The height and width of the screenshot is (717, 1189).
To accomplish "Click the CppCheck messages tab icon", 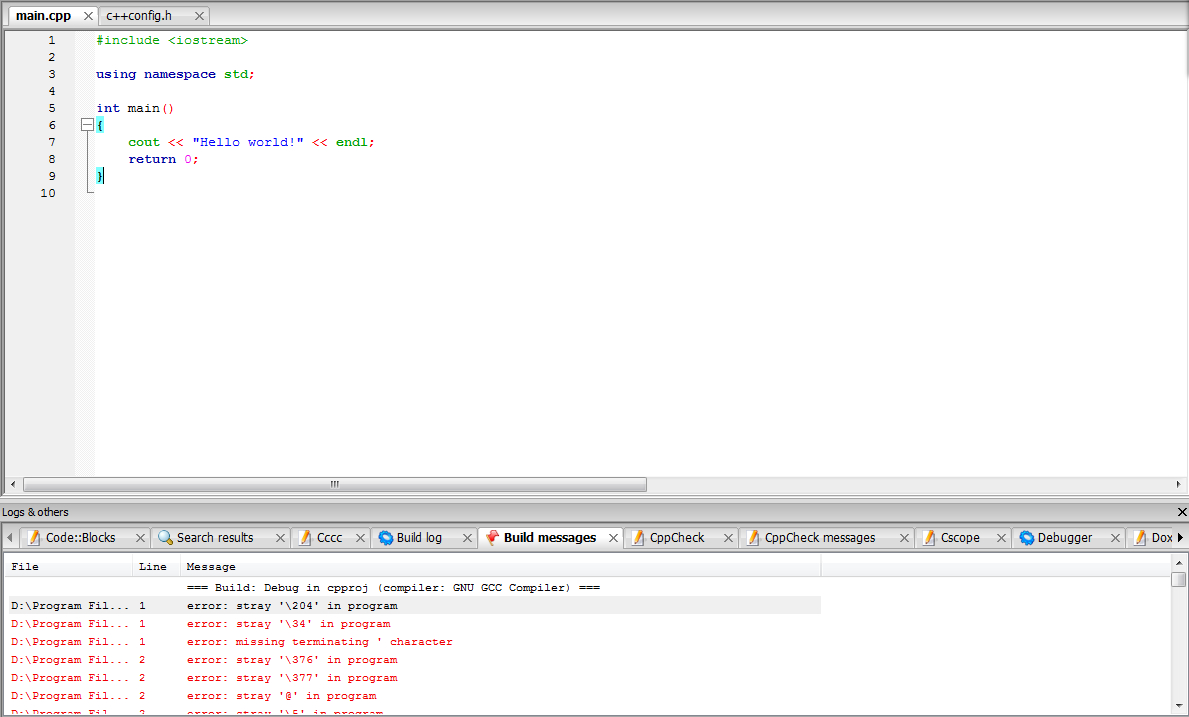I will coord(753,538).
